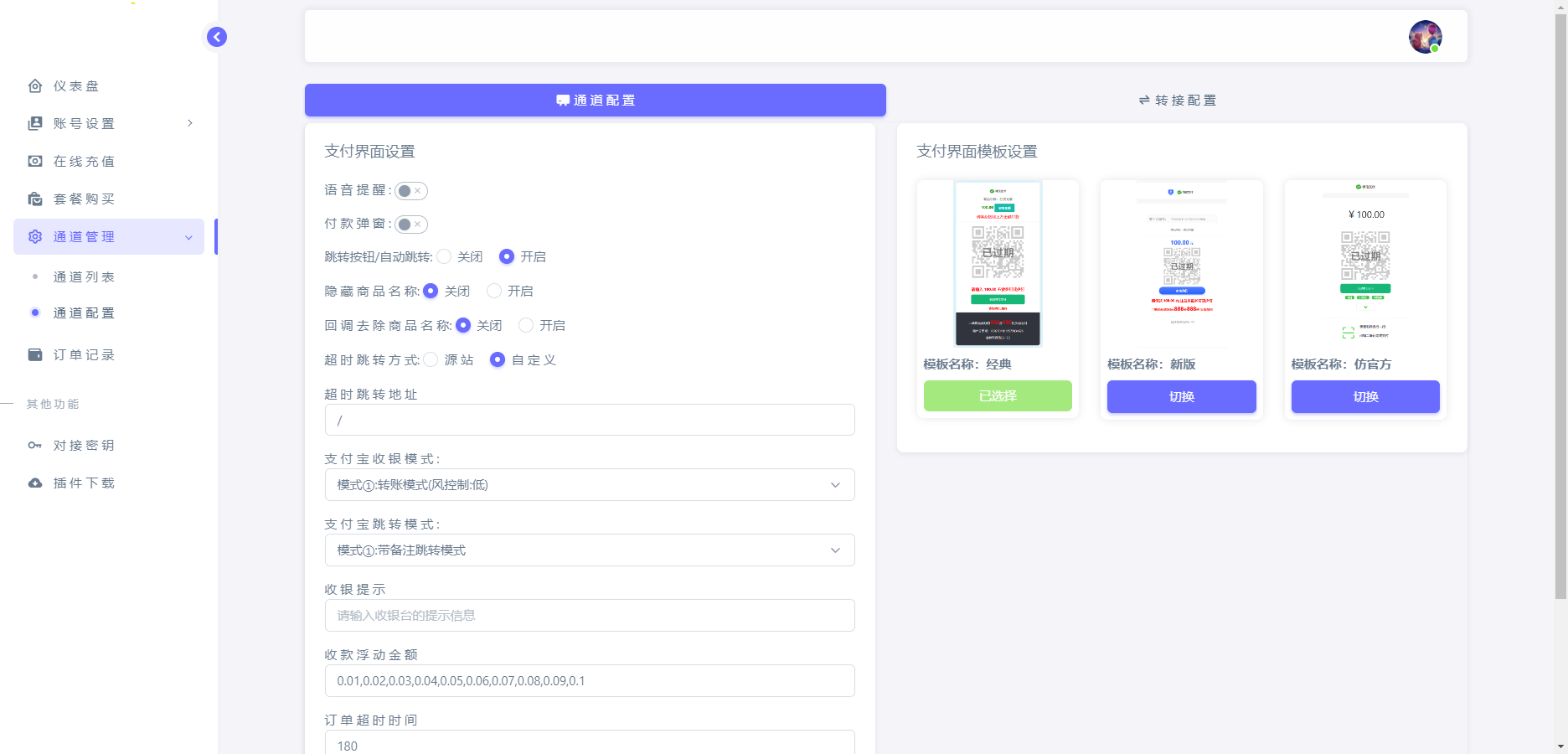Select the 通道管理 gear icon

(x=34, y=236)
